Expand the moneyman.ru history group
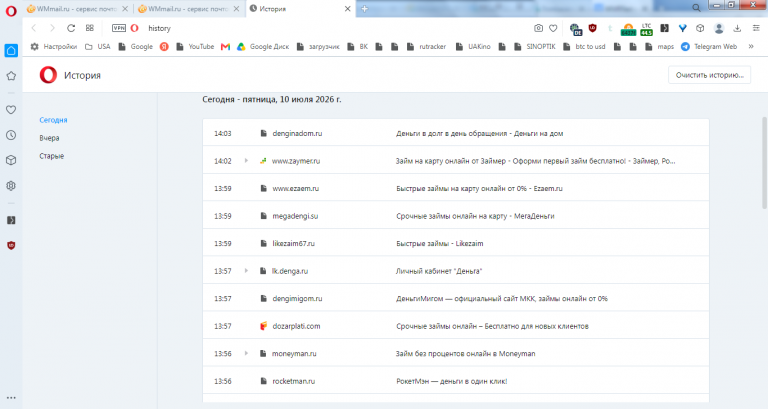Screen dimensions: 768x409 coord(246,353)
